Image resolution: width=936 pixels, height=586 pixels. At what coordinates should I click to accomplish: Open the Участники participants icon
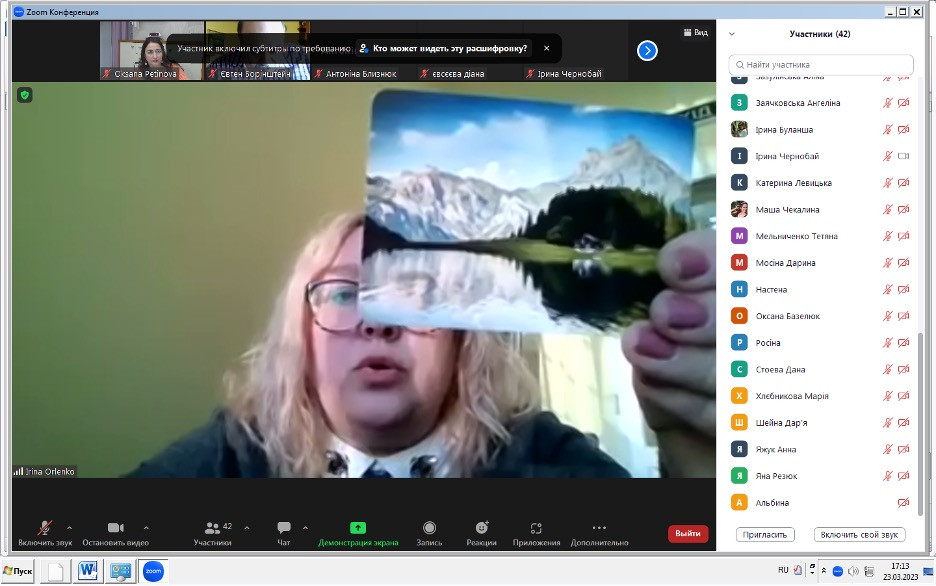pyautogui.click(x=212, y=528)
